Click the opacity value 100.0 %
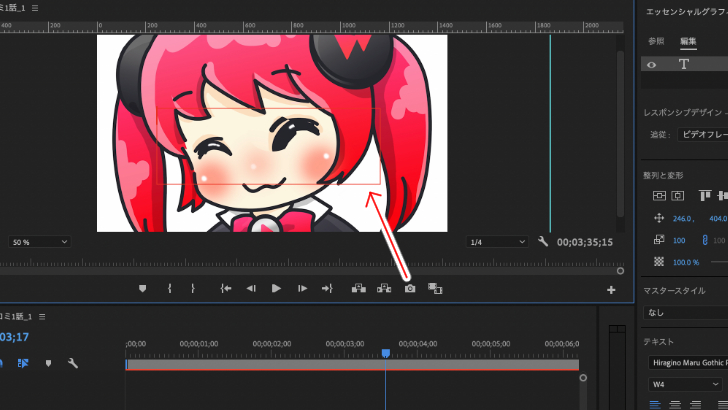This screenshot has width=728, height=410. point(686,262)
